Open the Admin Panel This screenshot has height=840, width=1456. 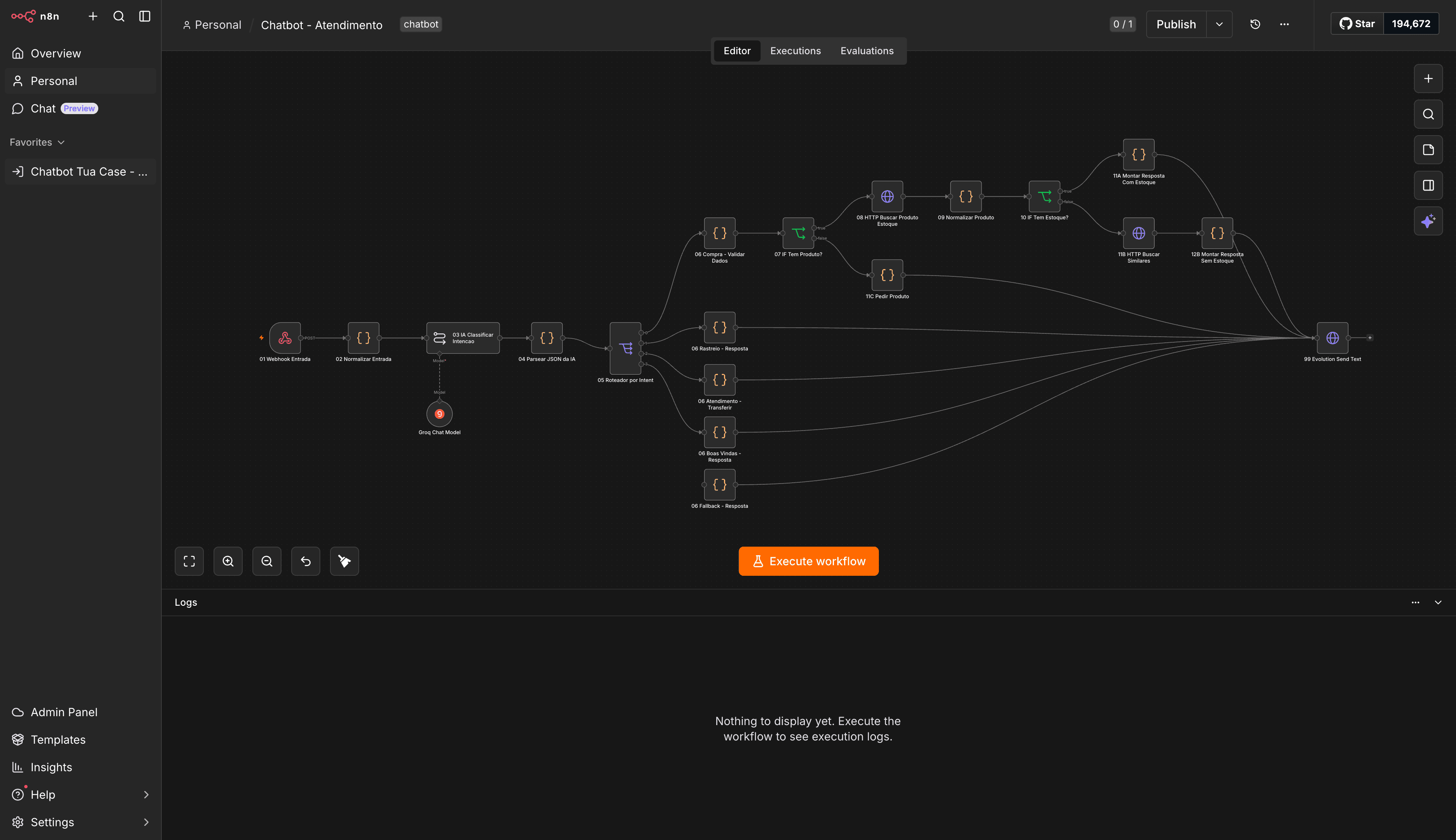click(81, 713)
